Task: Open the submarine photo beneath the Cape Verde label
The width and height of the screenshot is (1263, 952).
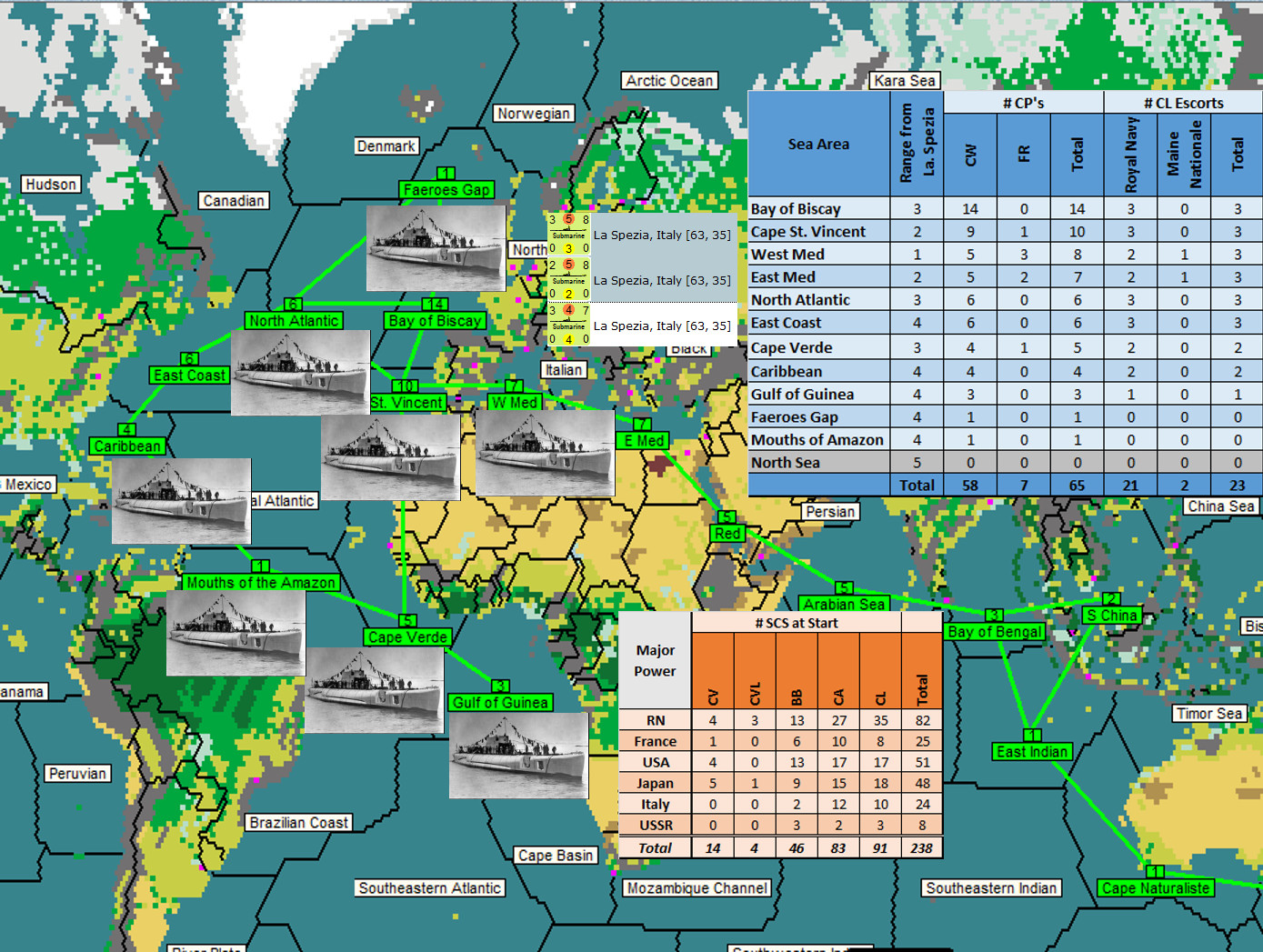Action: click(375, 690)
